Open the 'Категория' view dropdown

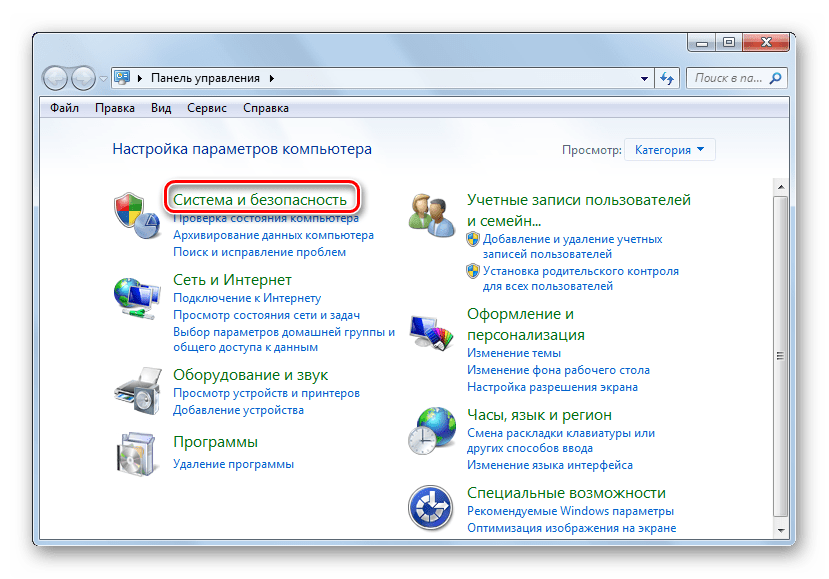669,150
